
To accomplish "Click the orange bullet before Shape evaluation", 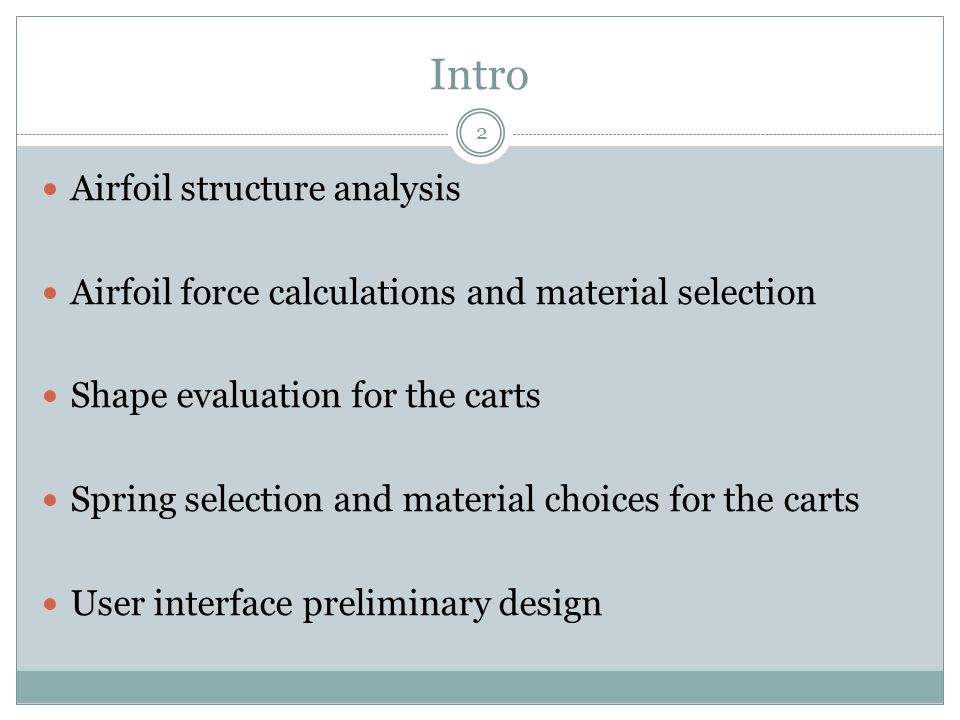I will click(x=50, y=397).
